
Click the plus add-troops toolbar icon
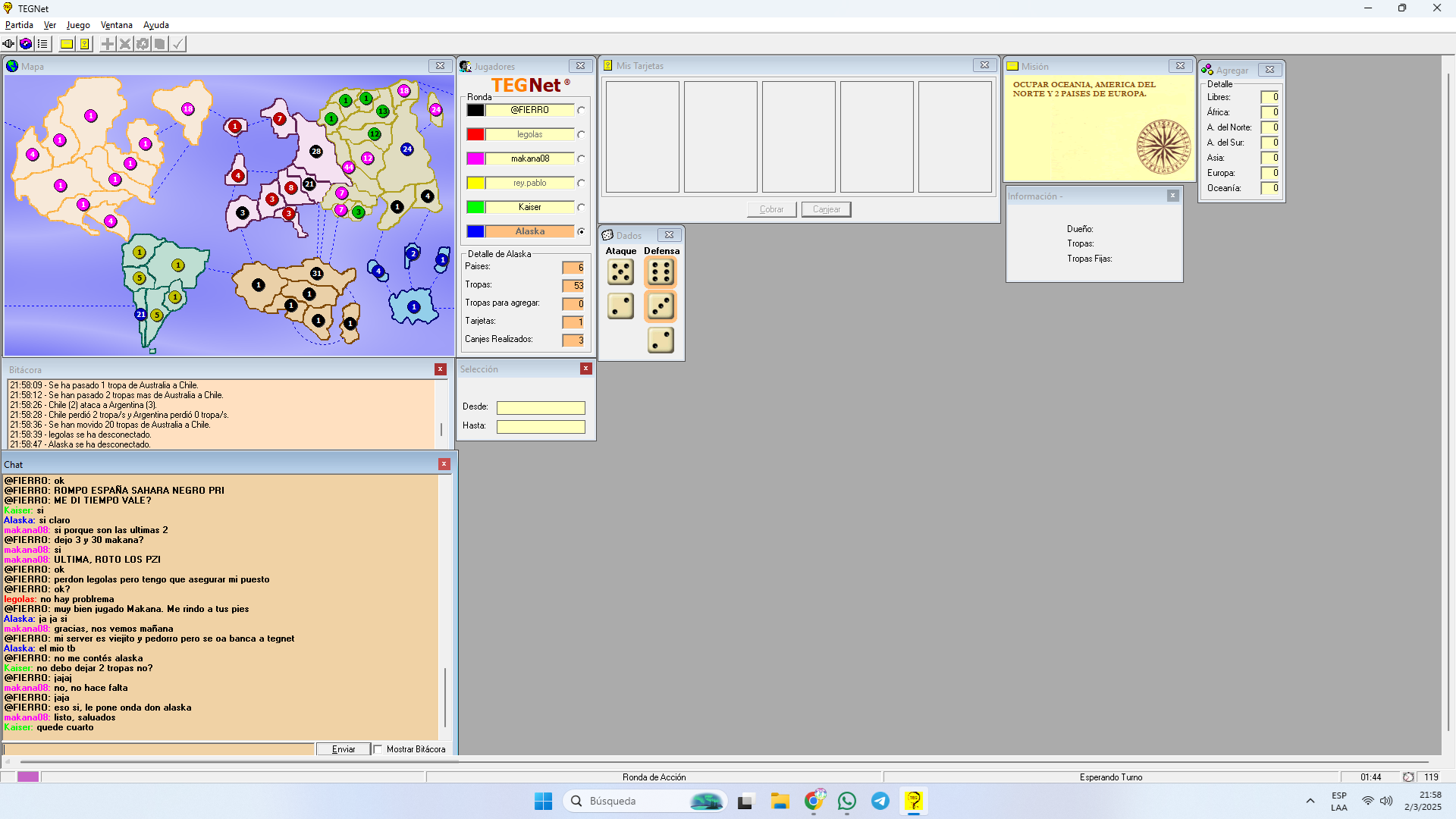pos(108,44)
